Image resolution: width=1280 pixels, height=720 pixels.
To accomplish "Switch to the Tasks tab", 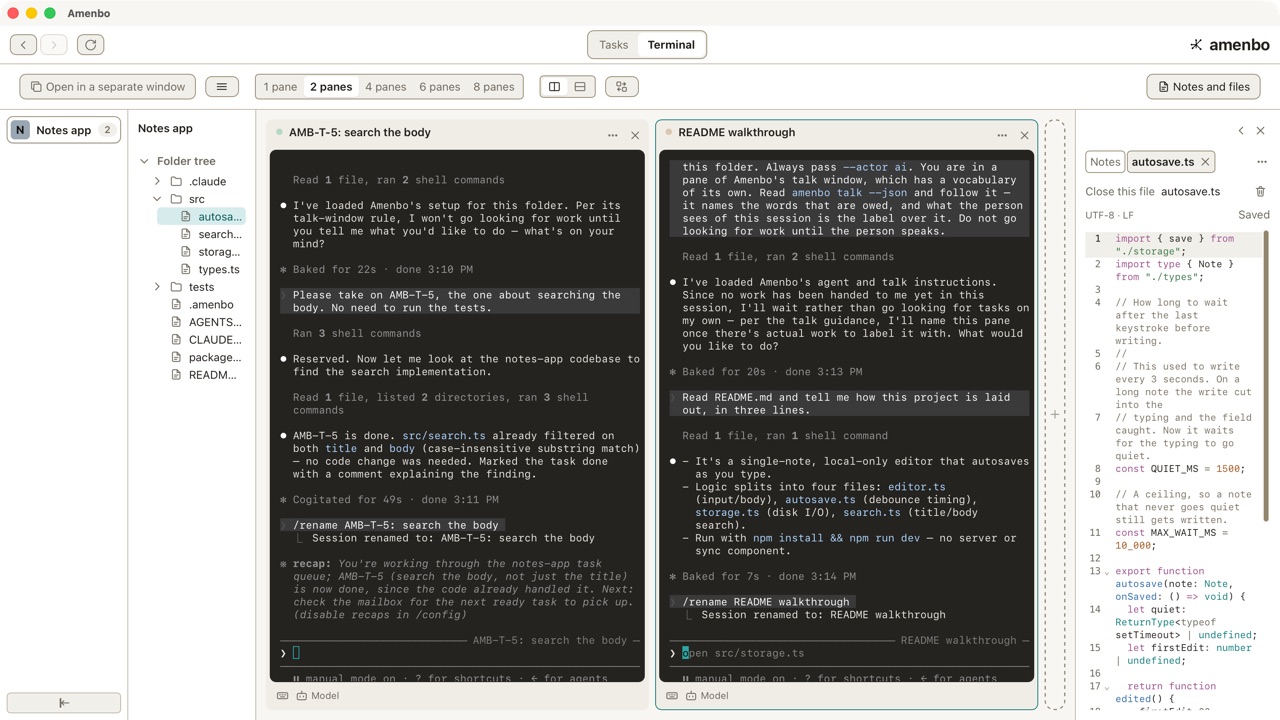I will (613, 45).
